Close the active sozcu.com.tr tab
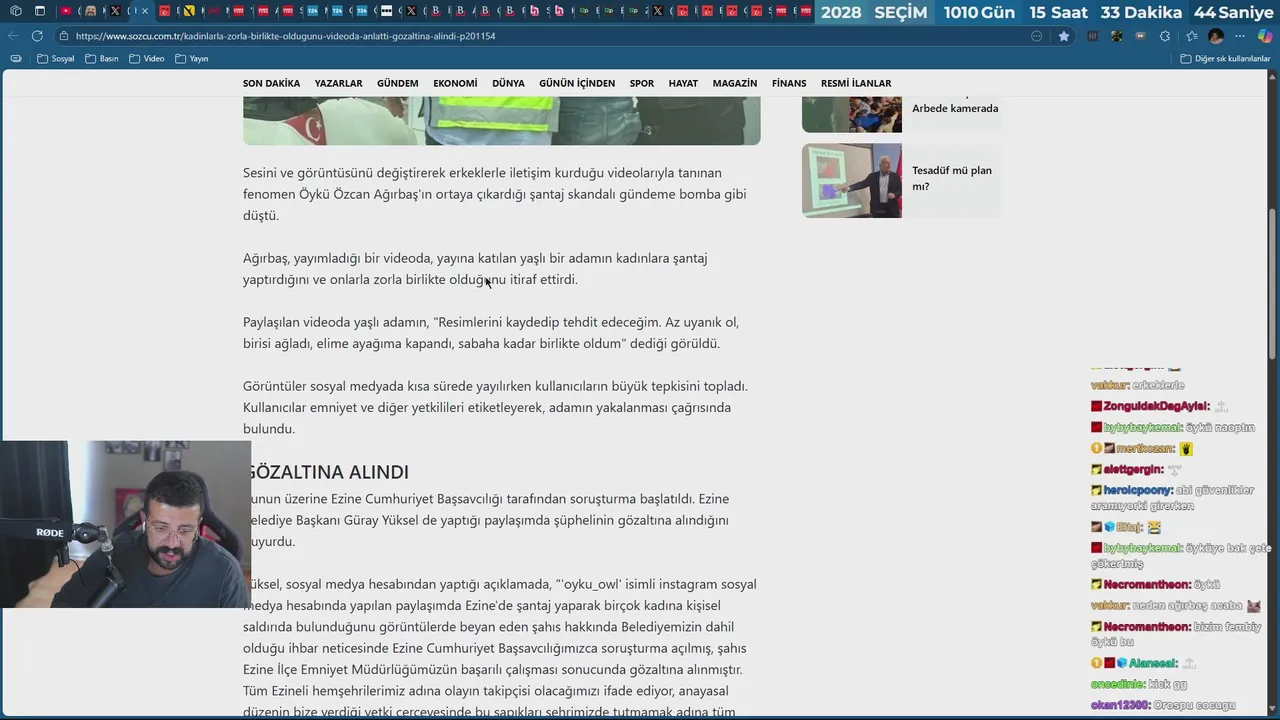Screen dimensions: 1280x720 [145, 11]
